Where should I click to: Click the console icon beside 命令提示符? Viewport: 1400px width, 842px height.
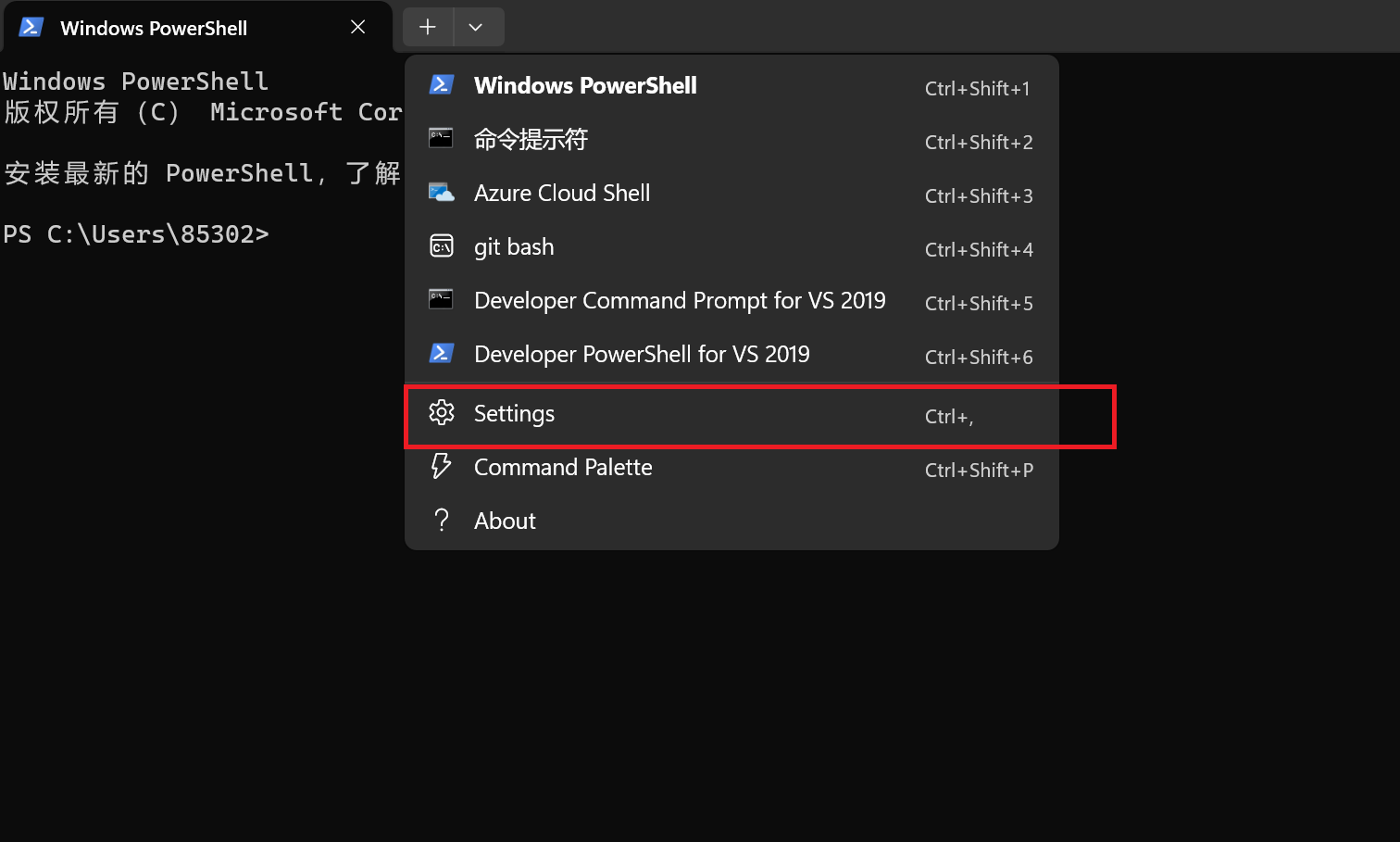tap(442, 139)
